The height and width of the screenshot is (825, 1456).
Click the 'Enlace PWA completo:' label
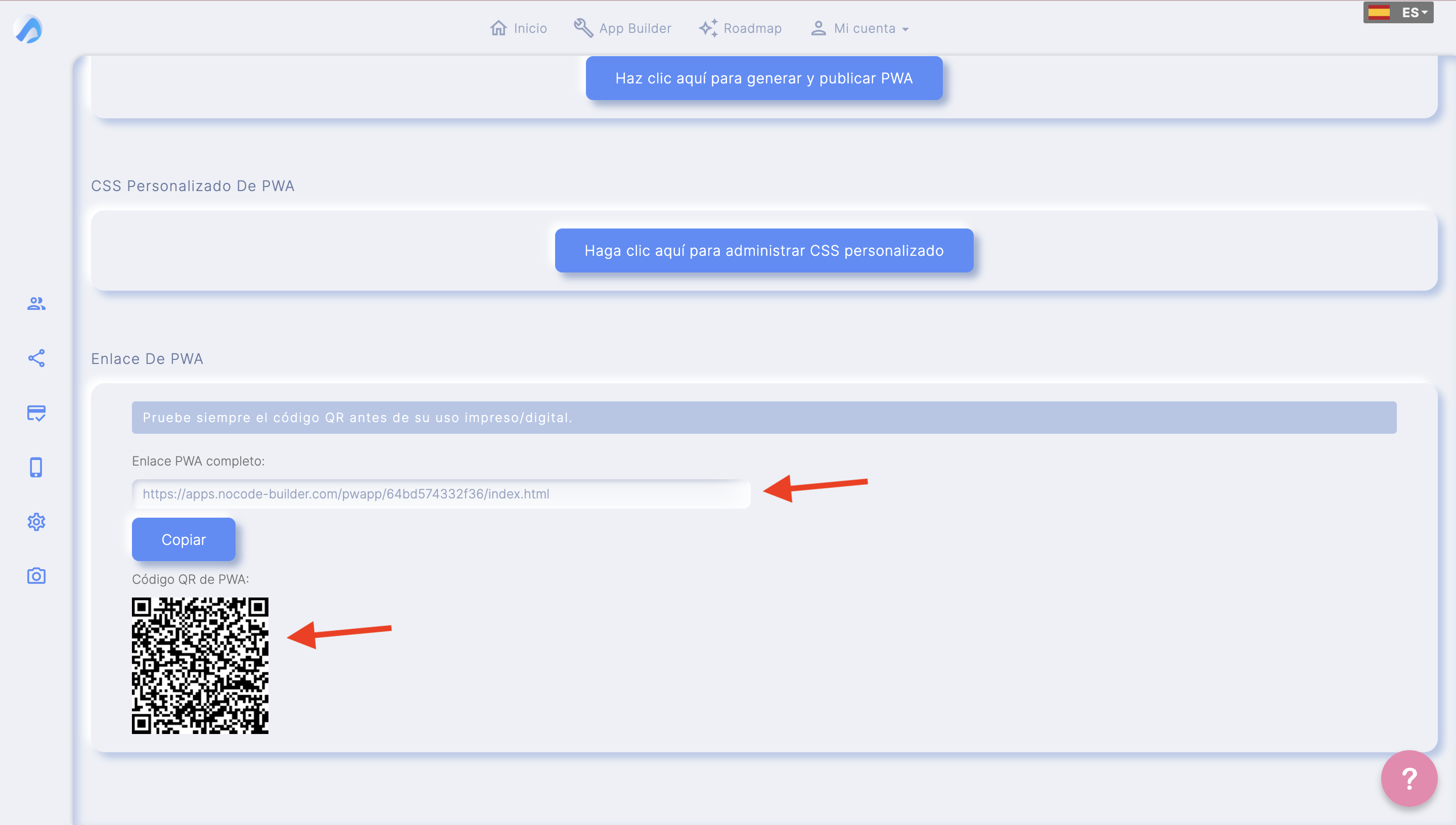point(198,461)
